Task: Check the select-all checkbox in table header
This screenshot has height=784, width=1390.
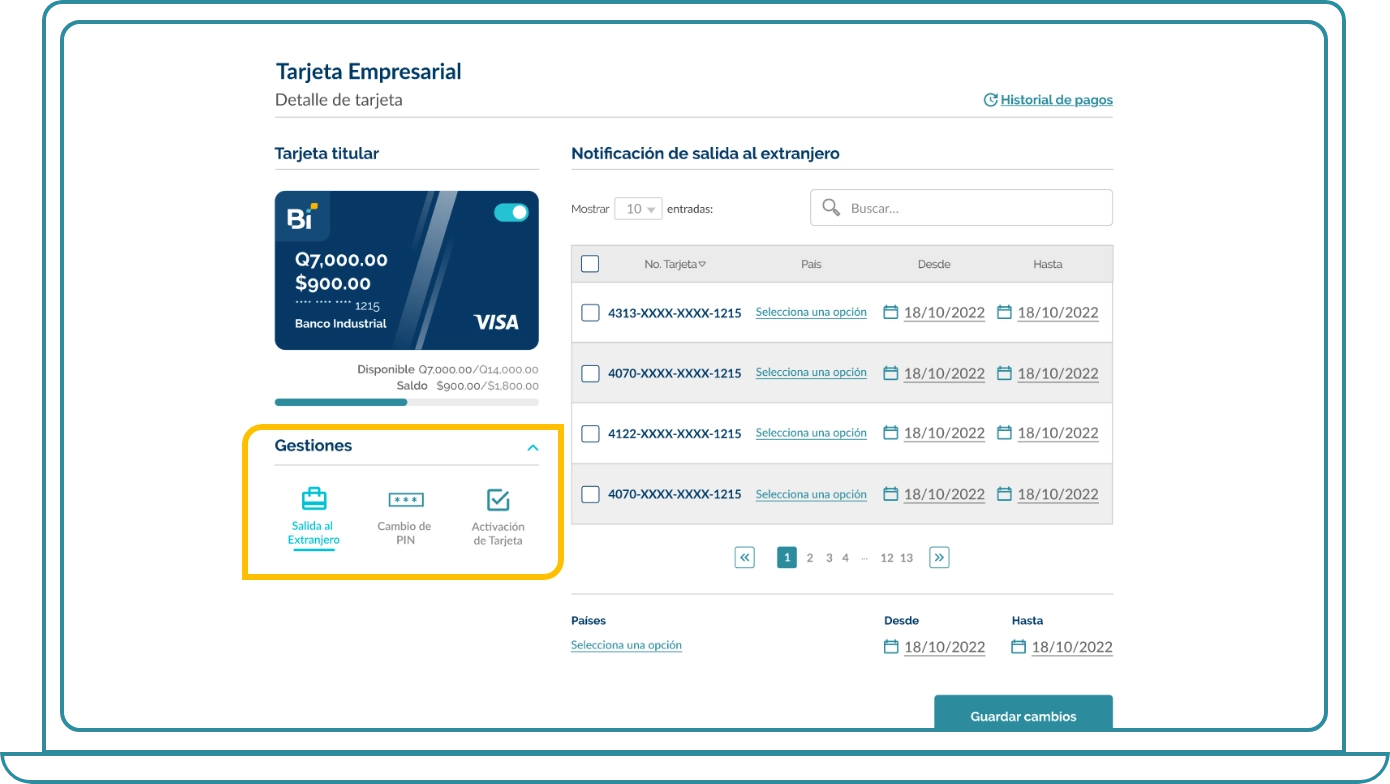Action: (x=590, y=264)
